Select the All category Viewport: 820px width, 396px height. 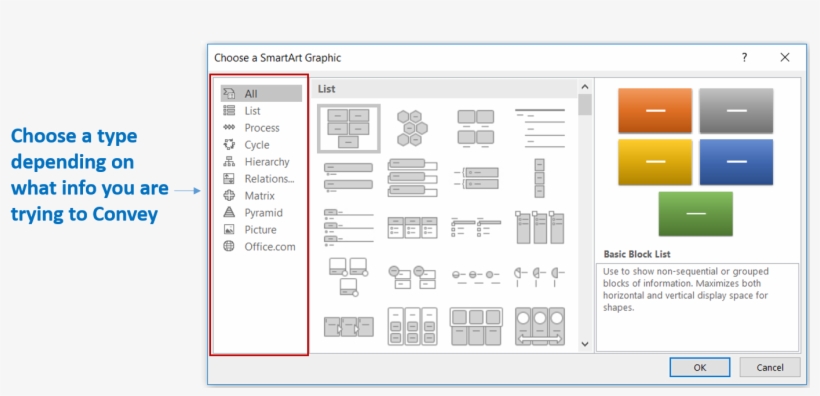[x=261, y=94]
